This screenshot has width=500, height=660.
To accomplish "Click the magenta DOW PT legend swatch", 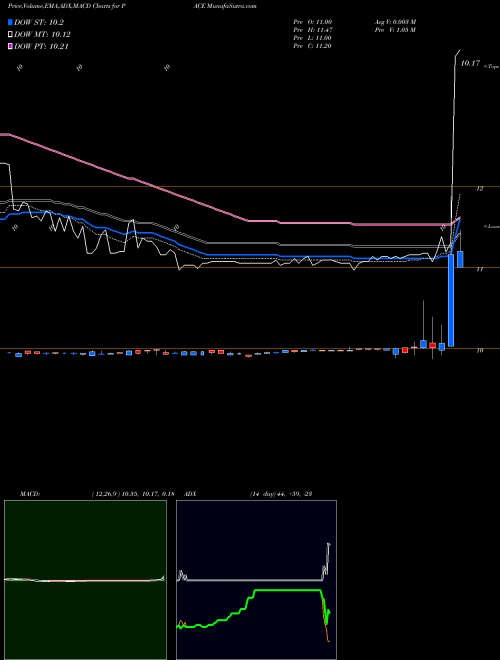I will coord(10,46).
